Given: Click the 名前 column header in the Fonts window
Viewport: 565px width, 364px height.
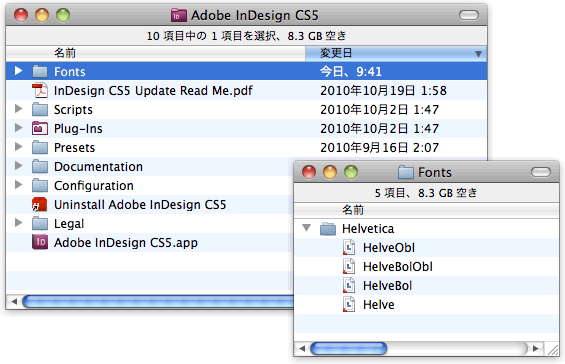Looking at the screenshot, I should coord(426,210).
